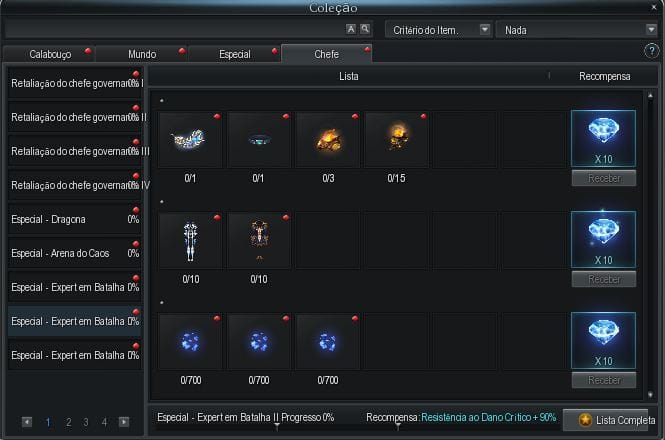Click the blue-white sword item icon with 0/10
Screen dimensions: 665x440
click(x=190, y=241)
